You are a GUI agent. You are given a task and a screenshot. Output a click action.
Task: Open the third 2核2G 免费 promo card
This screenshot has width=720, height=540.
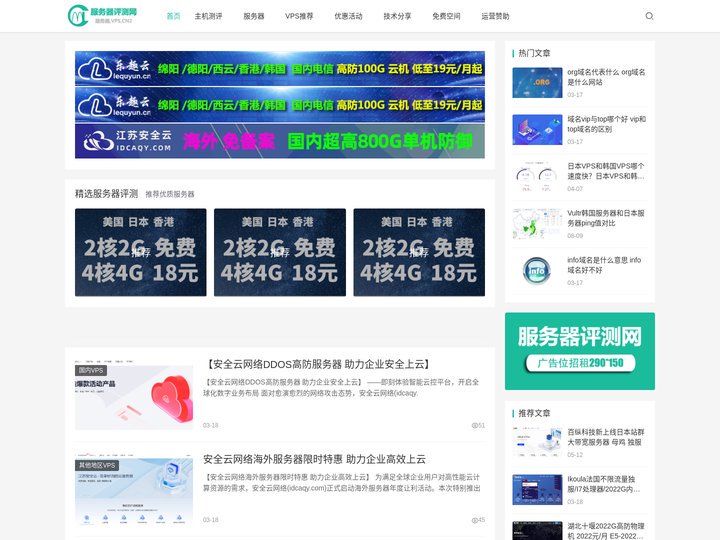[x=419, y=252]
